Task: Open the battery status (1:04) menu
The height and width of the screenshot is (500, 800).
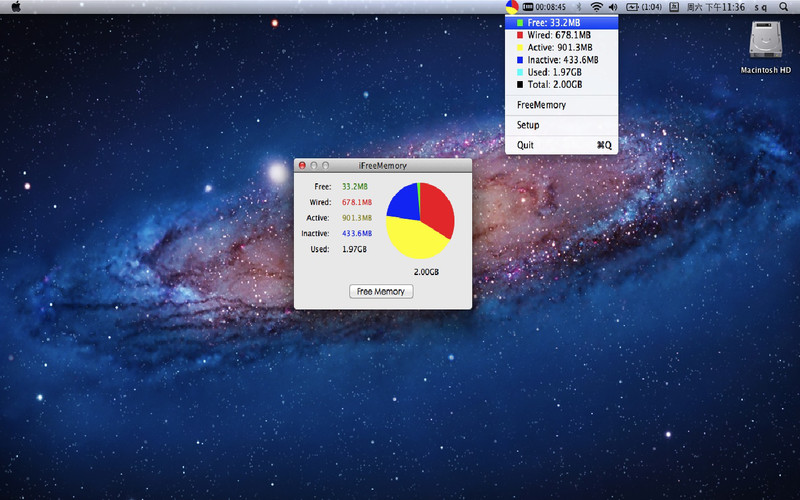Action: click(x=644, y=7)
